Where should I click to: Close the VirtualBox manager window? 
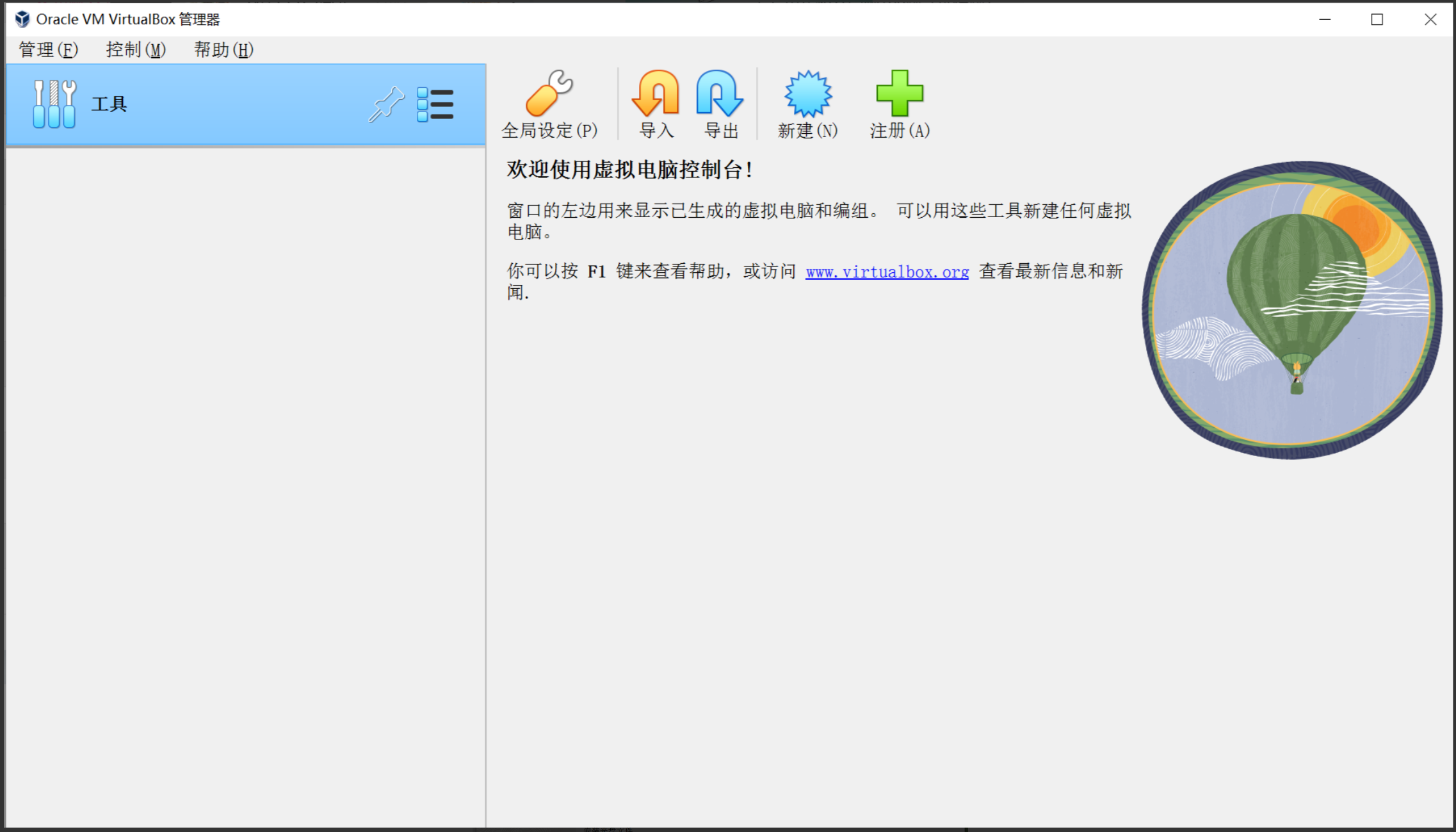1430,20
